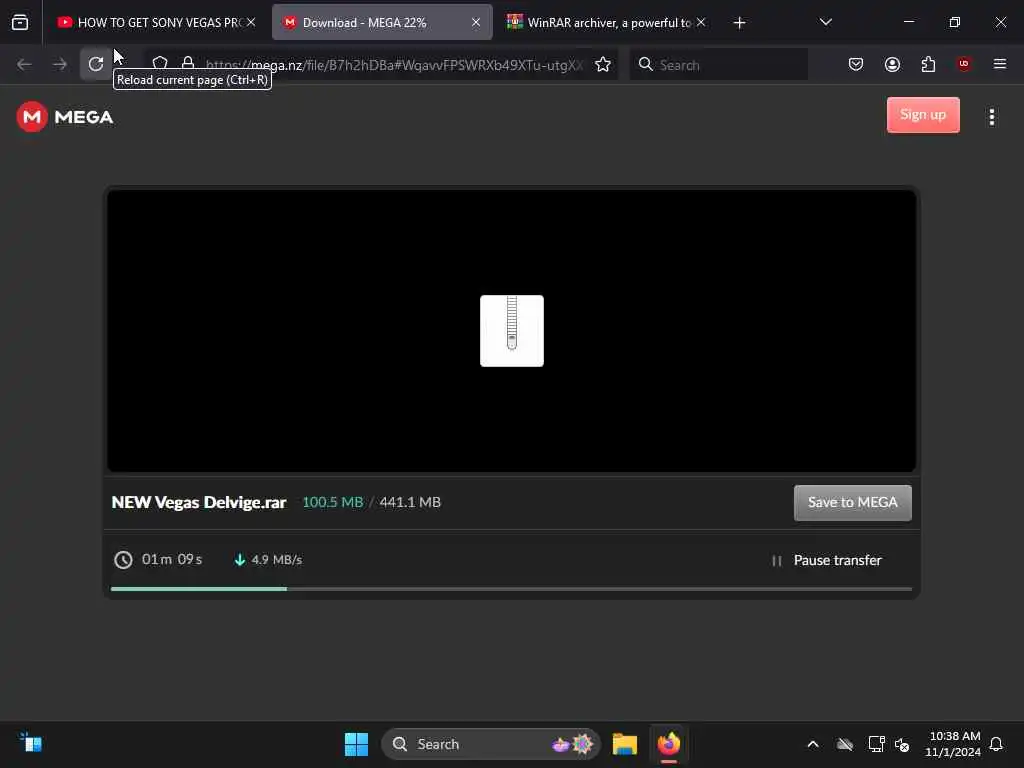Click the 4.9 MB/s speed value
The width and height of the screenshot is (1024, 768).
point(276,560)
